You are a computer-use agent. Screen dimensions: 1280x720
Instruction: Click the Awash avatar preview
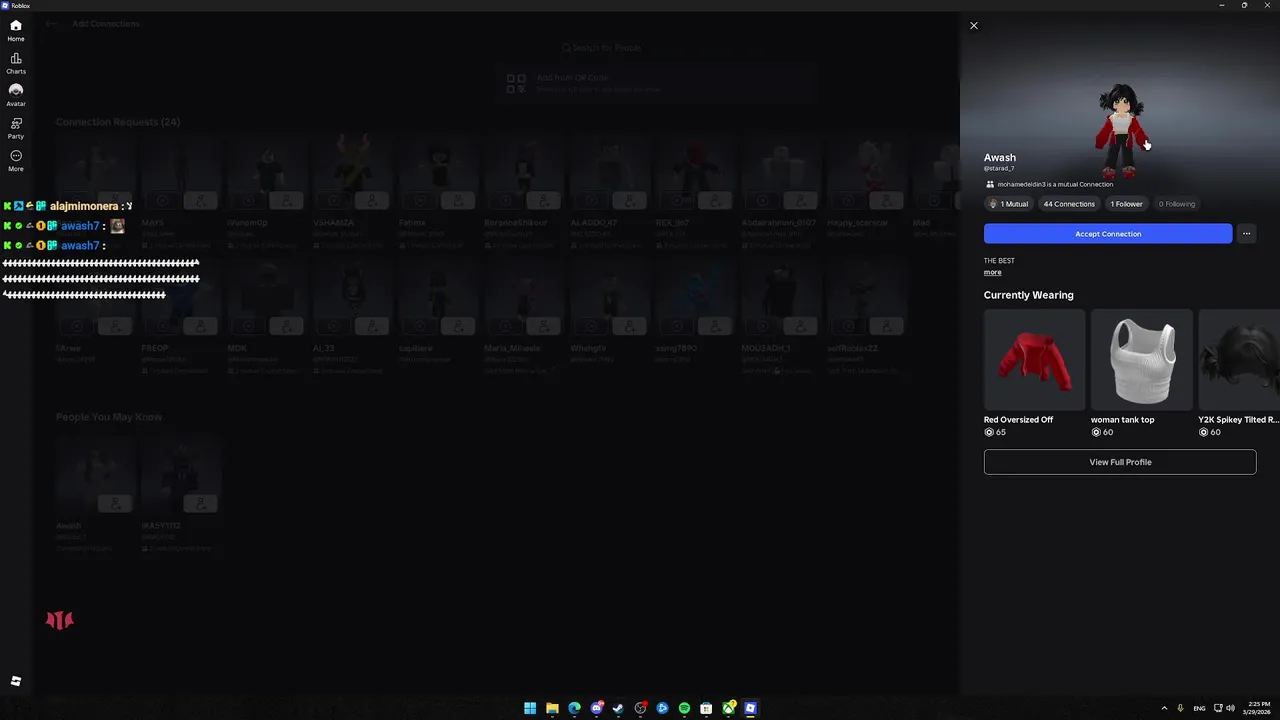[x=1120, y=130]
